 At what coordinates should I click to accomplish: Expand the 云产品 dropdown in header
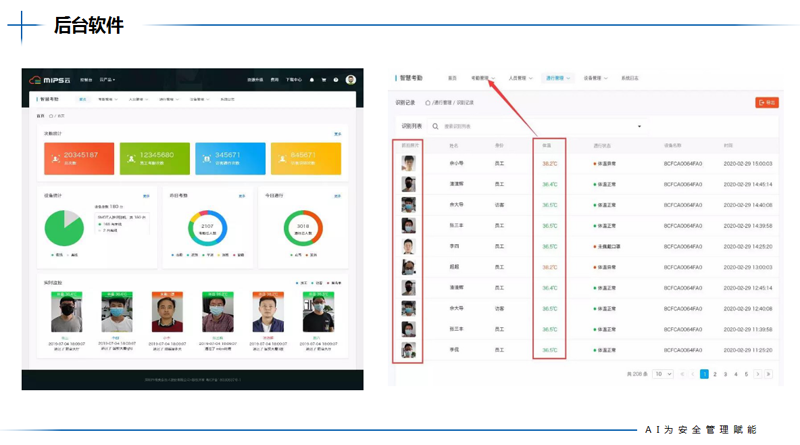tap(107, 80)
